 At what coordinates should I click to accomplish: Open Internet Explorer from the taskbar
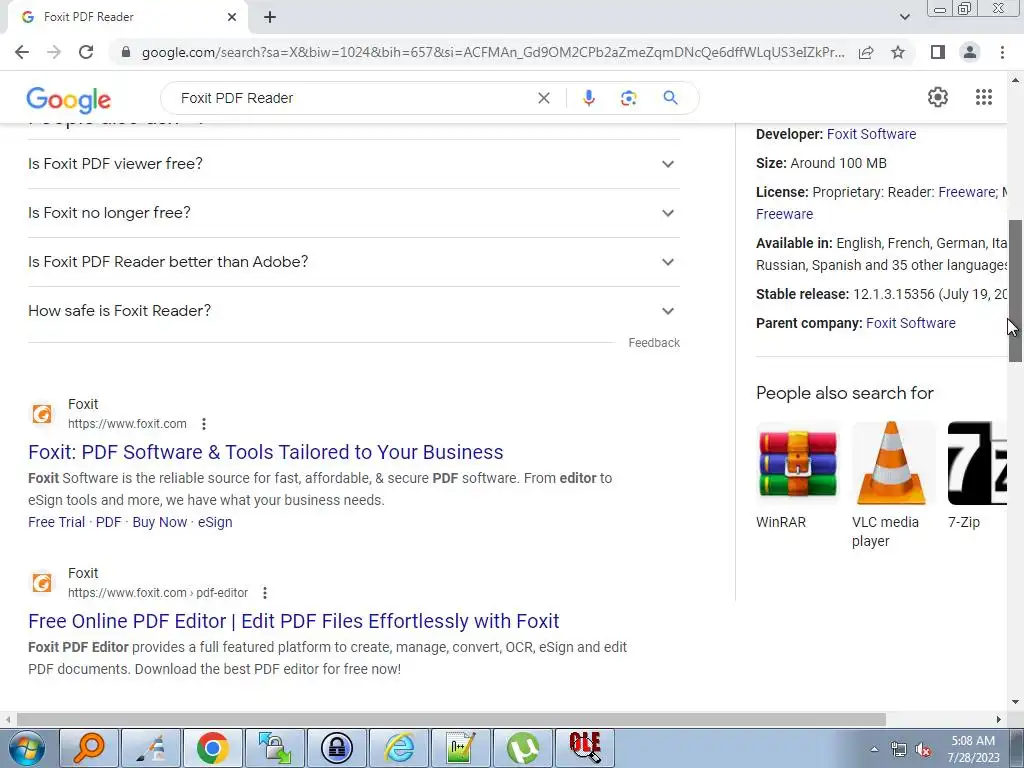click(399, 748)
